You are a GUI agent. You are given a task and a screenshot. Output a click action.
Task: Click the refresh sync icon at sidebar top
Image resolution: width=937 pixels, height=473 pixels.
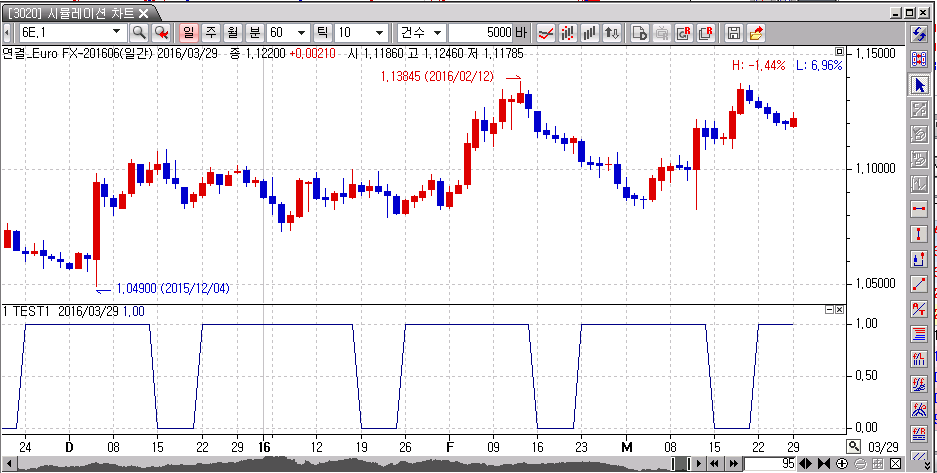(x=919, y=35)
